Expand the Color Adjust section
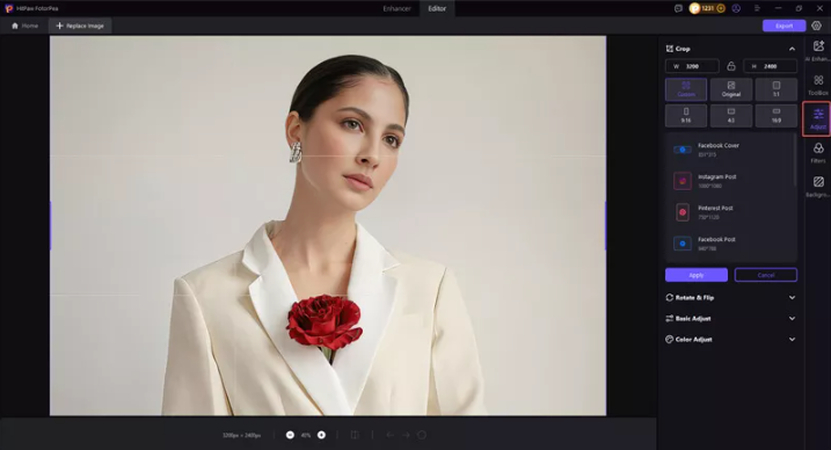This screenshot has width=831, height=450. 792,339
